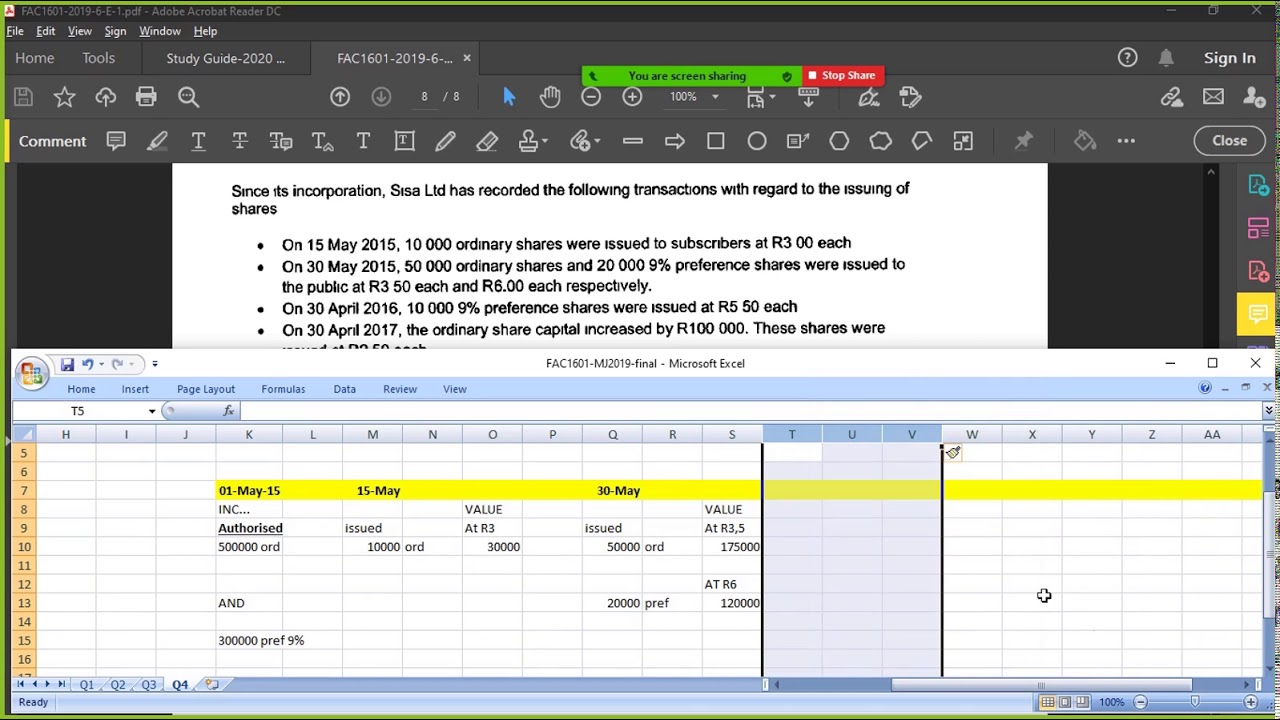Switch to sheet Q3
Image resolution: width=1280 pixels, height=720 pixels.
pyautogui.click(x=149, y=685)
